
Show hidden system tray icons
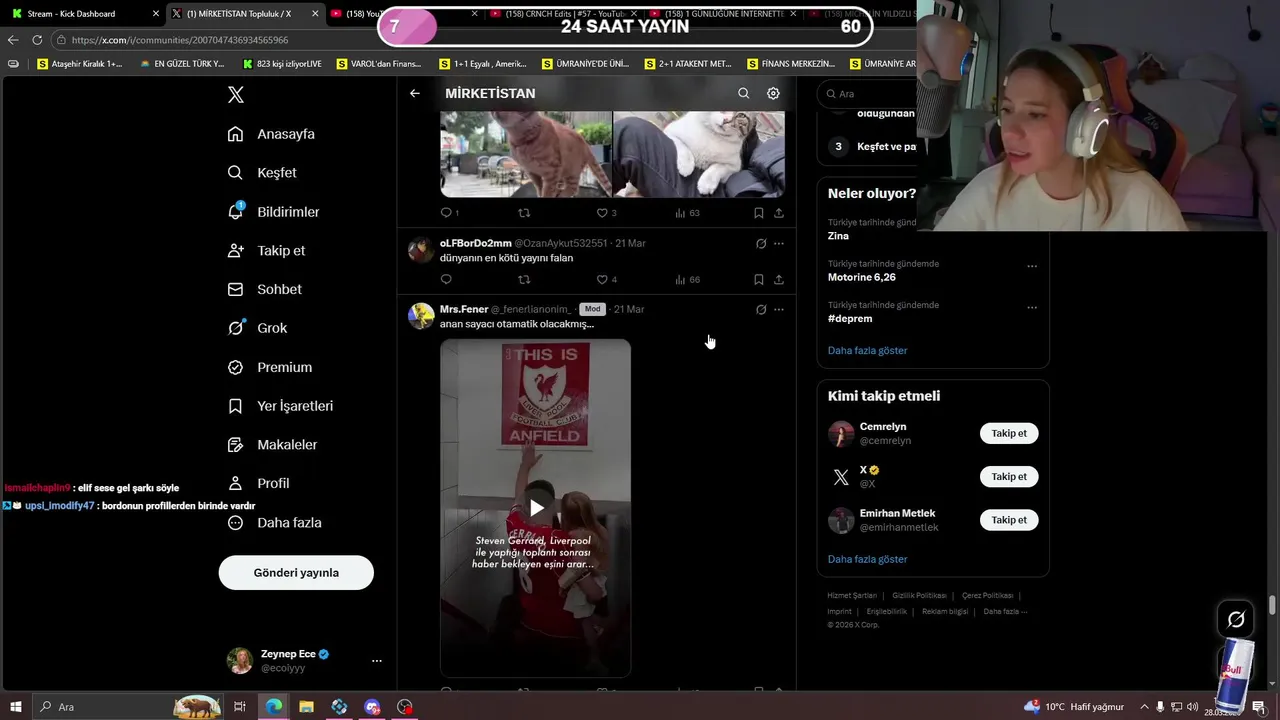[1144, 707]
